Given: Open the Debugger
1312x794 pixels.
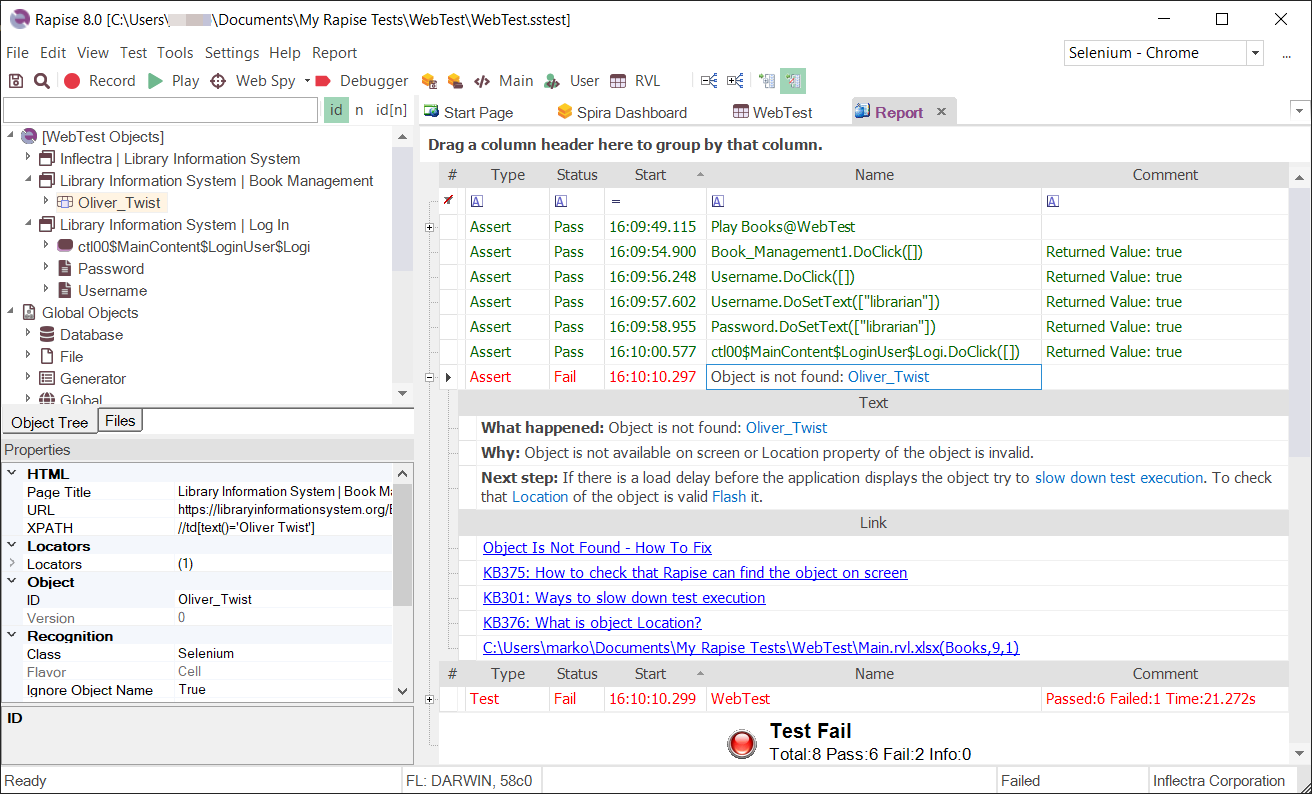Looking at the screenshot, I should pos(362,81).
